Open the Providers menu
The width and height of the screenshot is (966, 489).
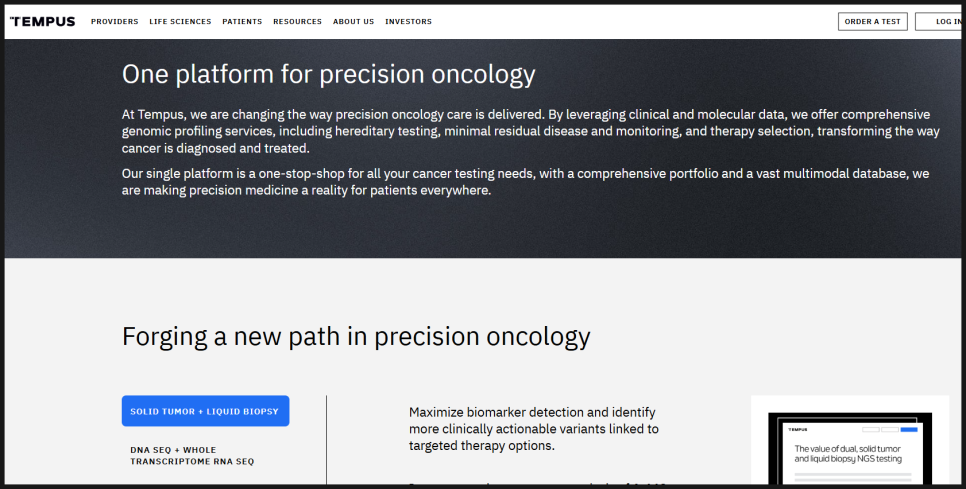pyautogui.click(x=115, y=22)
